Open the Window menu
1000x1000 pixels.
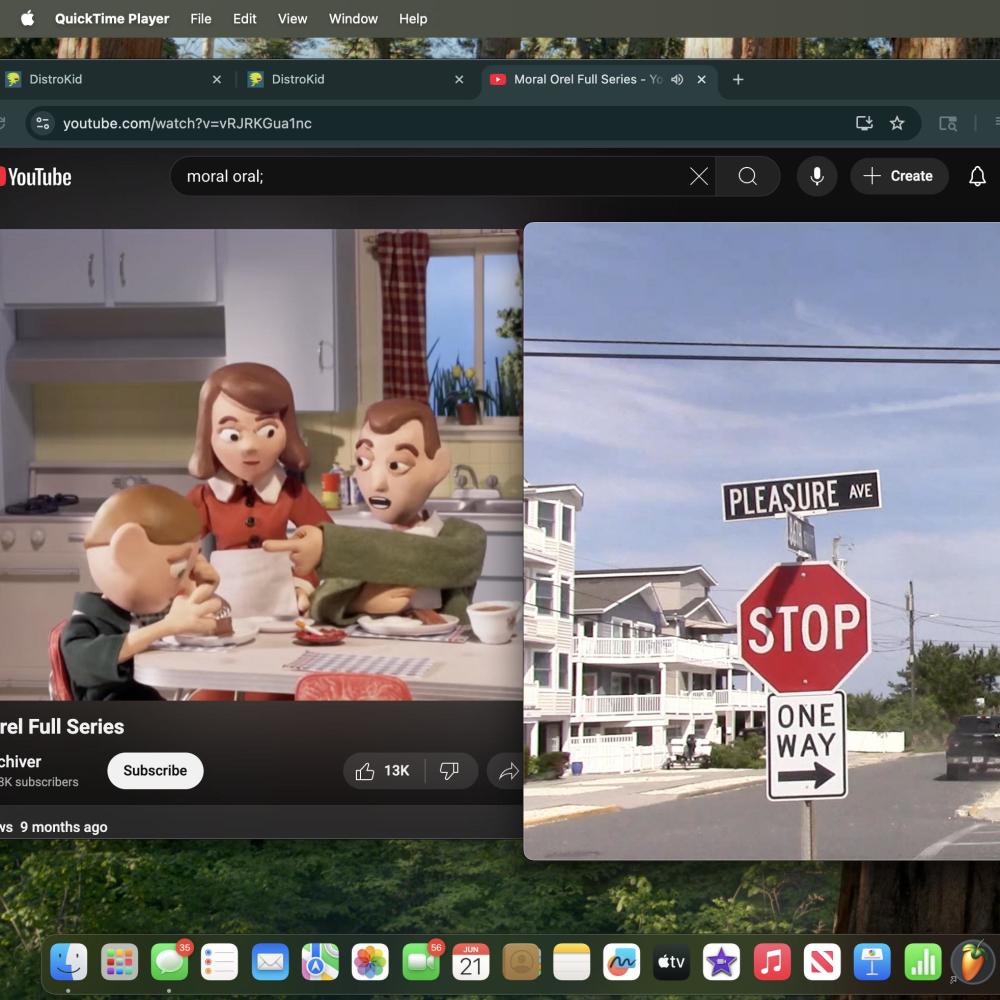(x=353, y=18)
